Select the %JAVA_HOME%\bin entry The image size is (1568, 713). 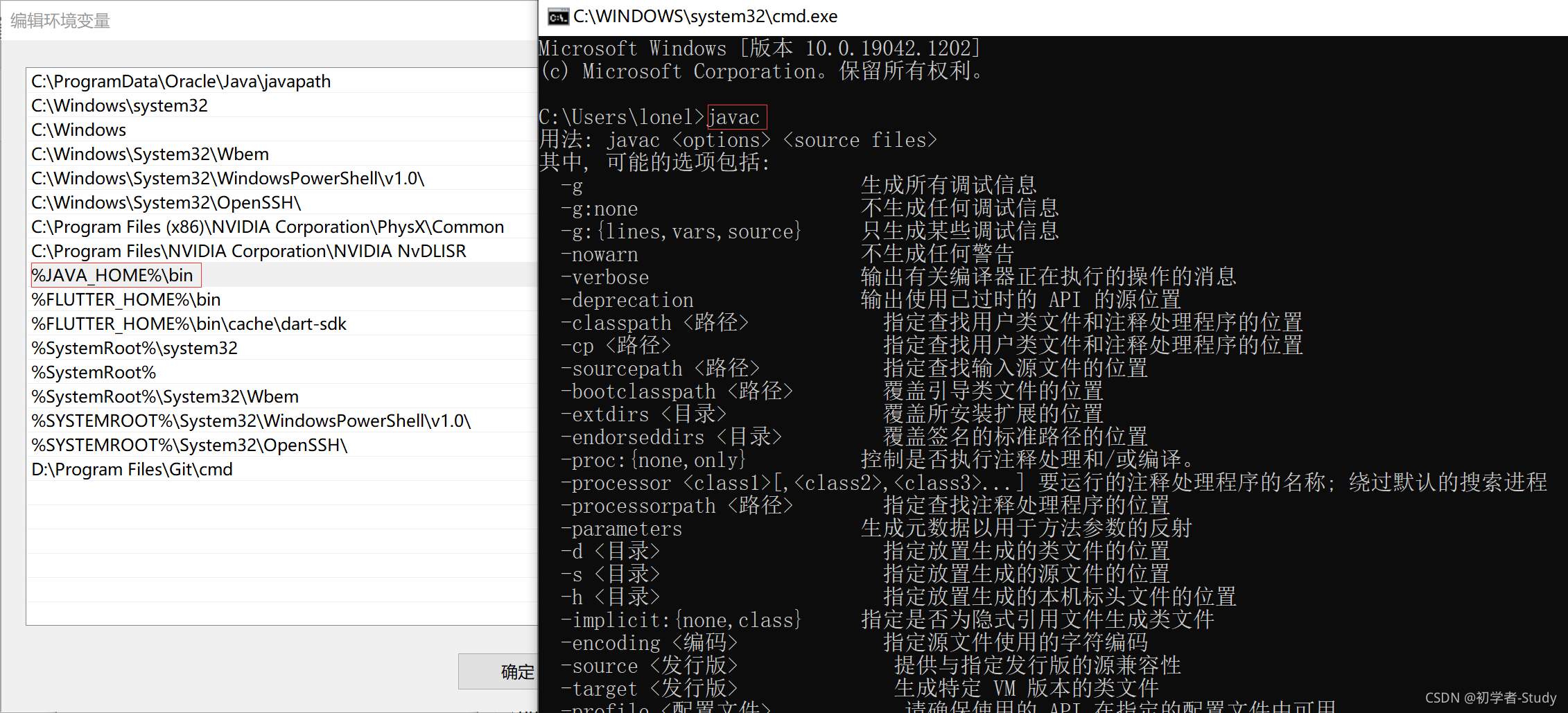pos(114,274)
